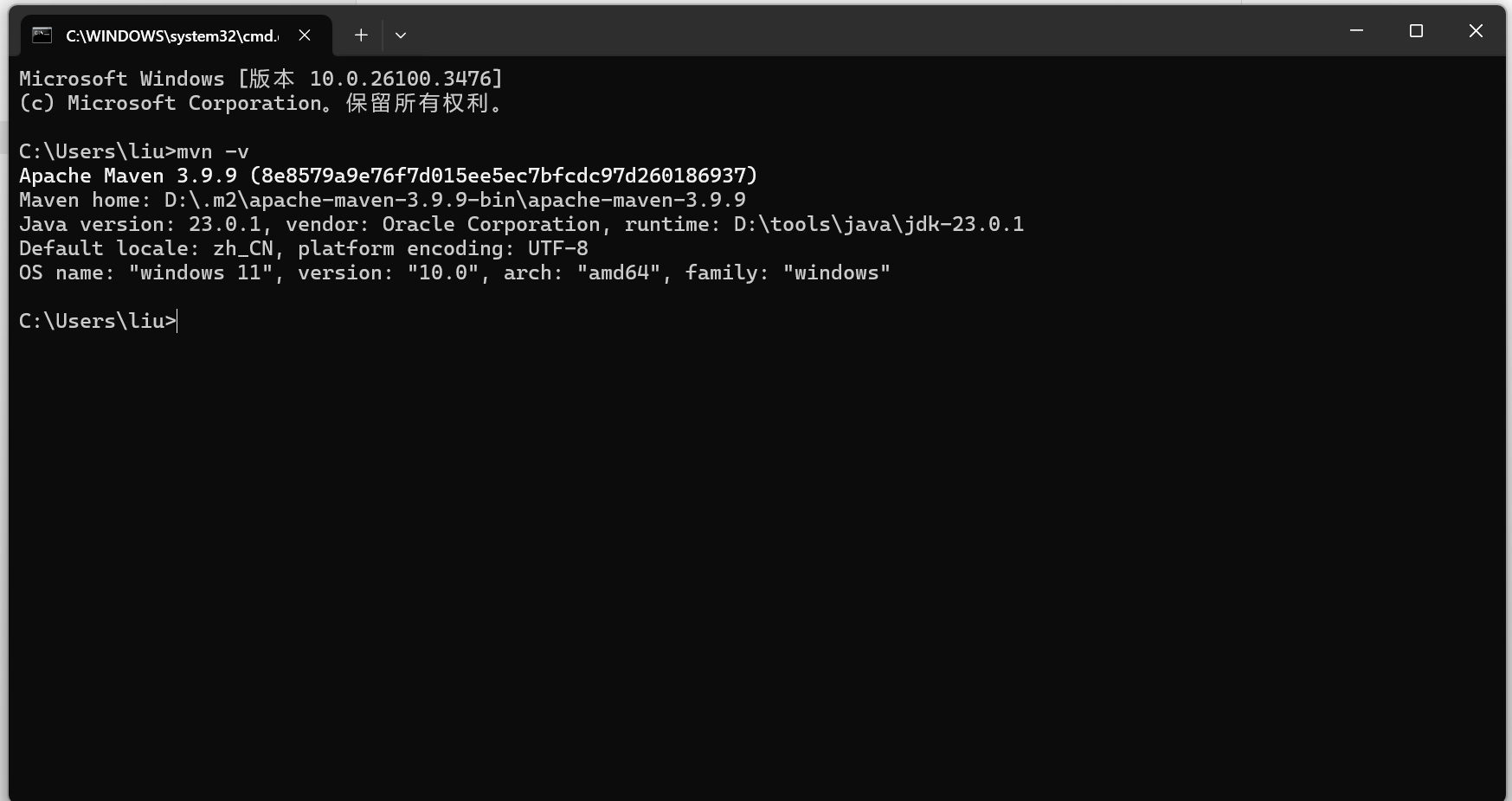Click the OS name windows 11 line
1512x801 pixels.
click(x=454, y=272)
